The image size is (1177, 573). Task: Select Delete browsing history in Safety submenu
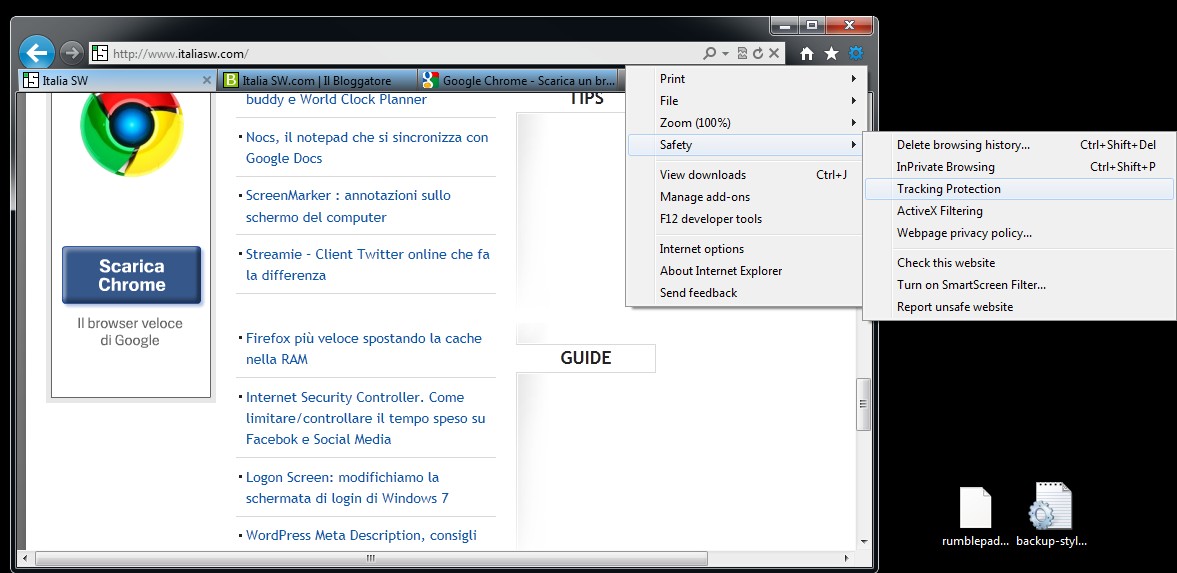[x=1019, y=145]
